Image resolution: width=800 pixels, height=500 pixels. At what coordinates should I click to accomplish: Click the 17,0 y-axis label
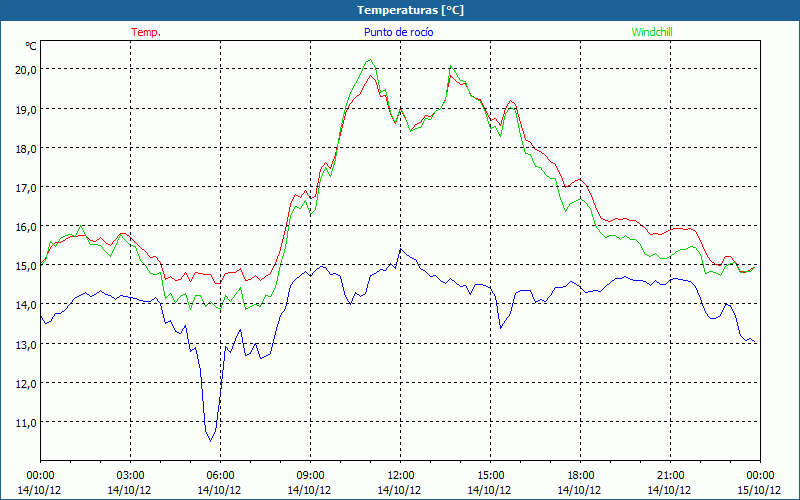[26, 188]
